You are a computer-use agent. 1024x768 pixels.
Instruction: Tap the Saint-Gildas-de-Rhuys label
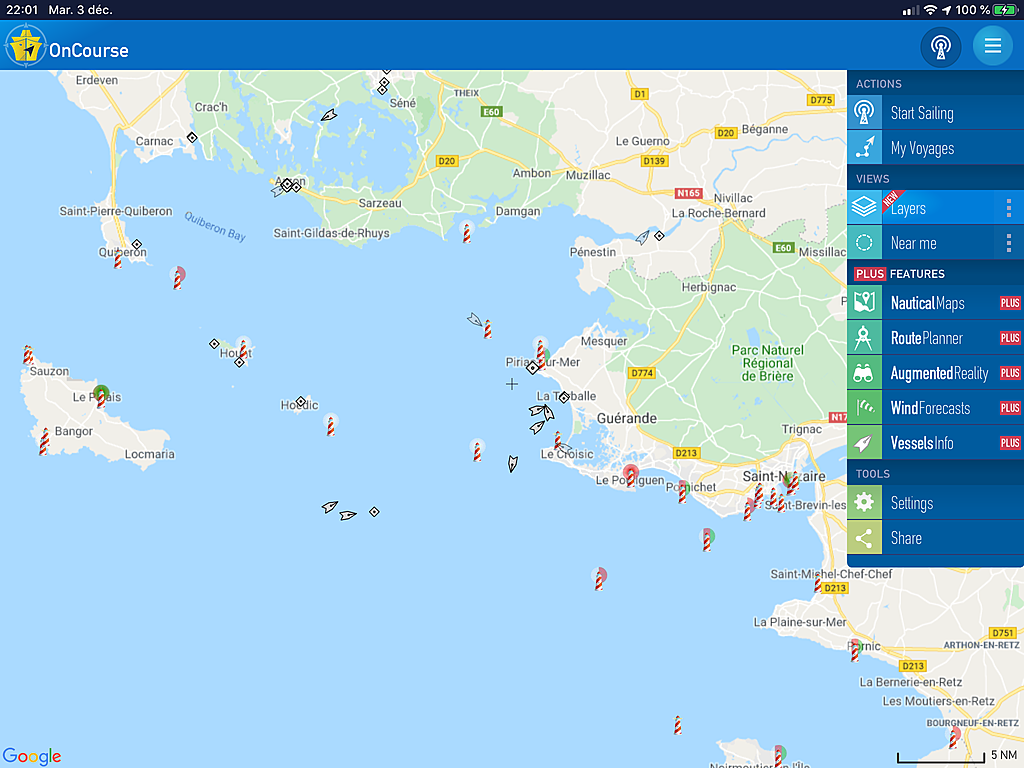[331, 233]
